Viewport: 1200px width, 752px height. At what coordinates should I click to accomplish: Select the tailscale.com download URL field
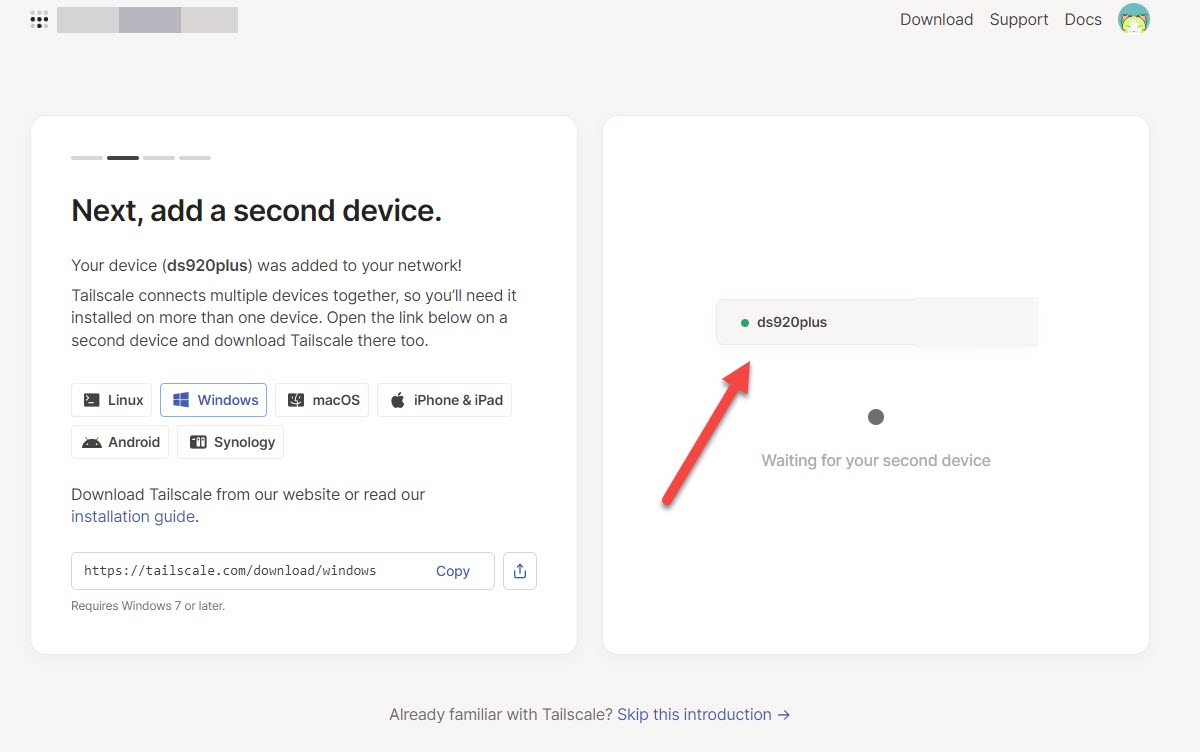click(x=283, y=571)
